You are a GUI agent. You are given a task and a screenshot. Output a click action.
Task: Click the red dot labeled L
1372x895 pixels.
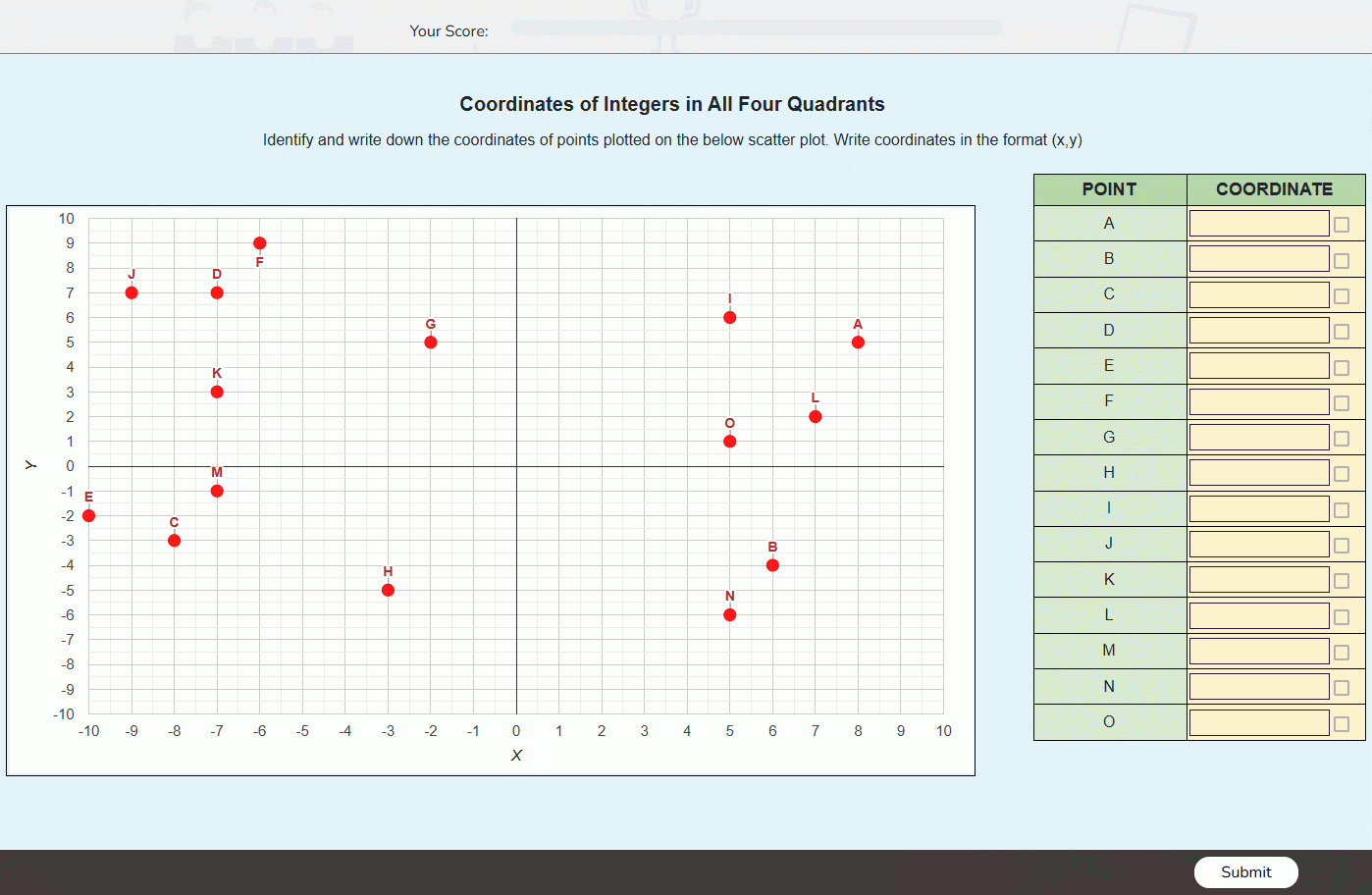815,416
